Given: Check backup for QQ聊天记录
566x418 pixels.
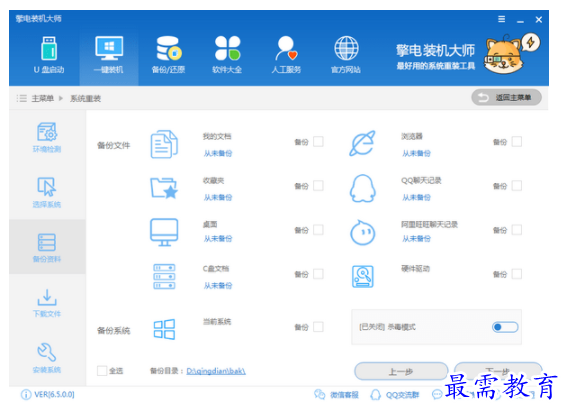Looking at the screenshot, I should click(517, 186).
